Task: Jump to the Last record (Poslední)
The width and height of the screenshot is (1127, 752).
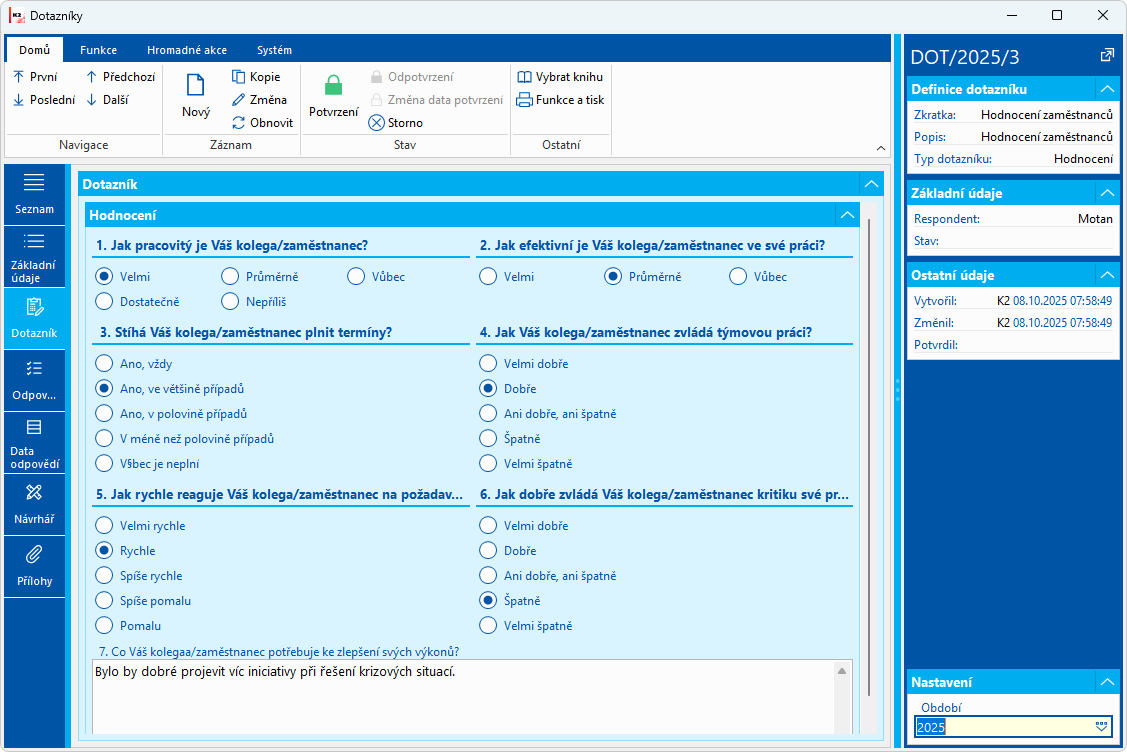Action: click(44, 100)
